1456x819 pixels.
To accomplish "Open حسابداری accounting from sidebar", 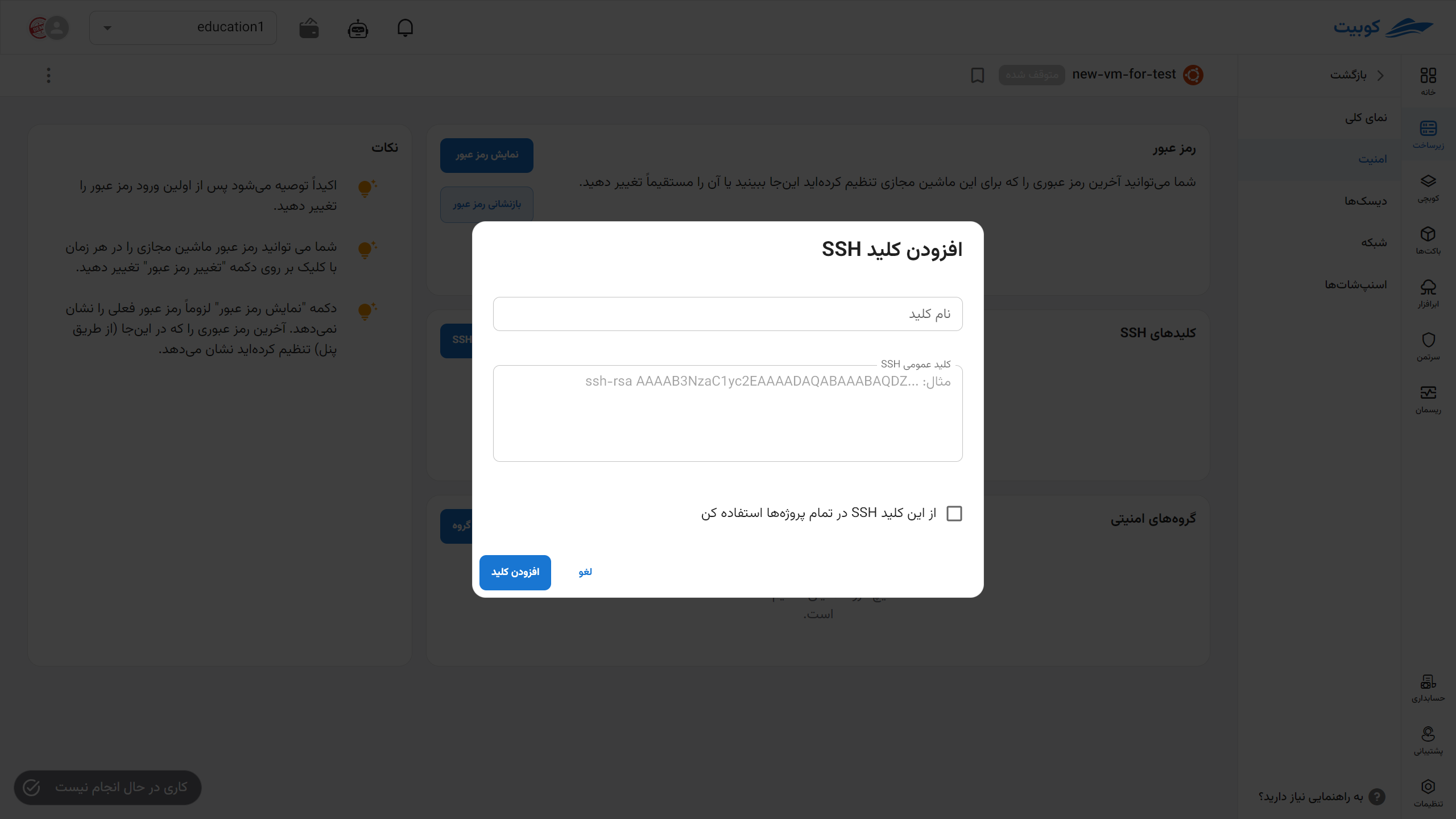I will pos(1428,682).
